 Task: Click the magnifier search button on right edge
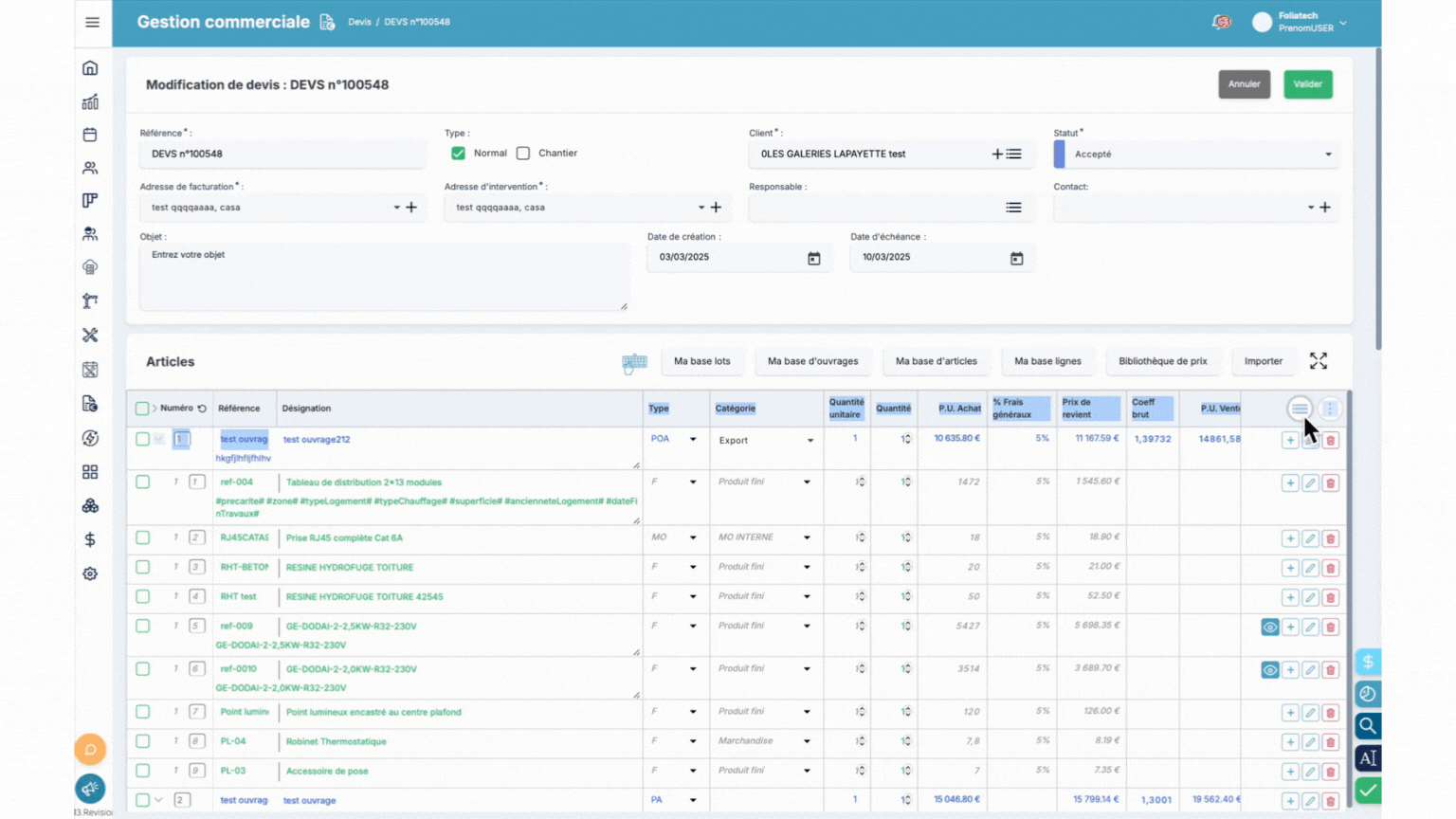coord(1367,726)
